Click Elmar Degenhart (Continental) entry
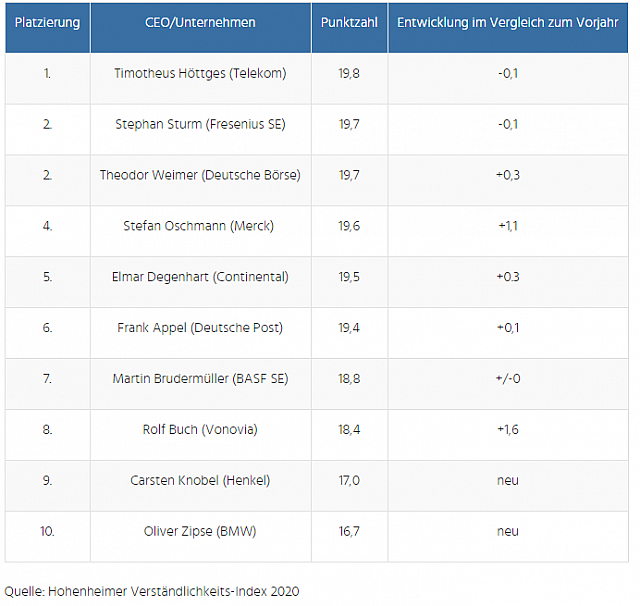Screen dimensions: 640x606 click(200, 277)
